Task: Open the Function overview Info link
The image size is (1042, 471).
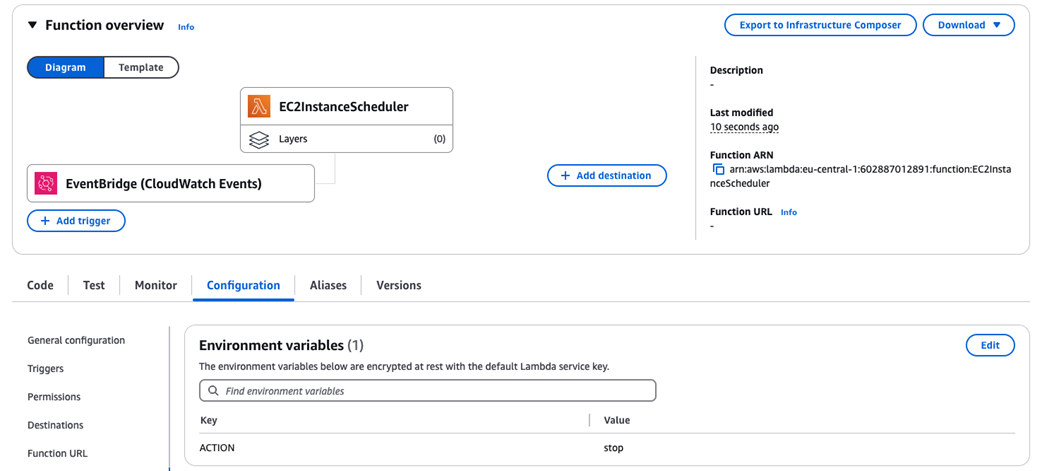Action: (186, 27)
